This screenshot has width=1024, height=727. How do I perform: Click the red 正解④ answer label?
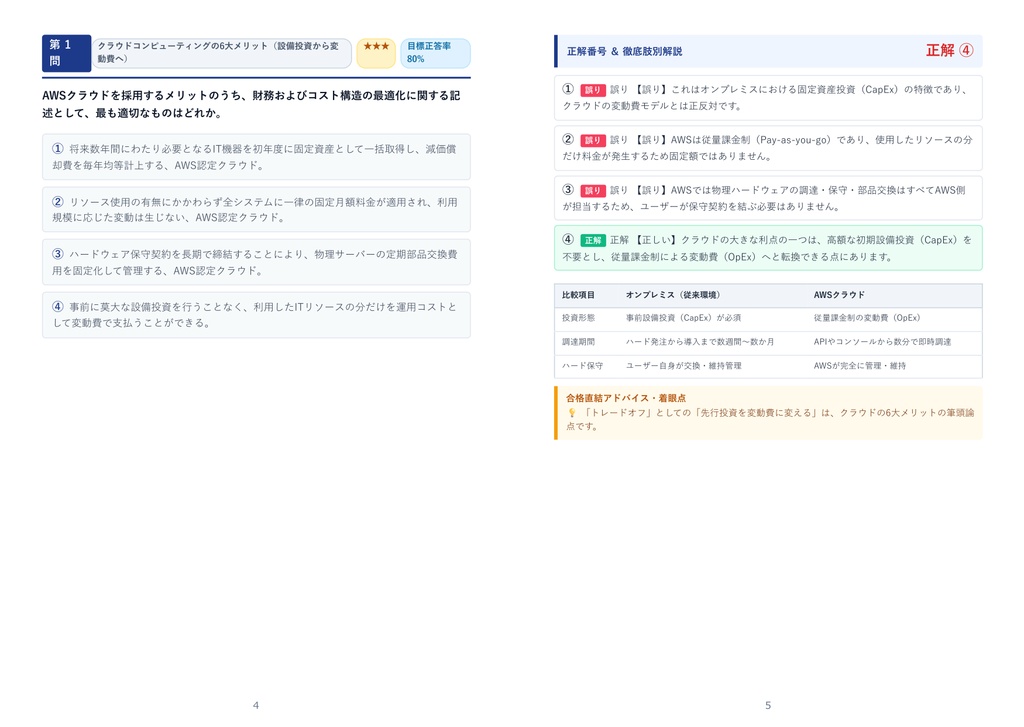949,51
